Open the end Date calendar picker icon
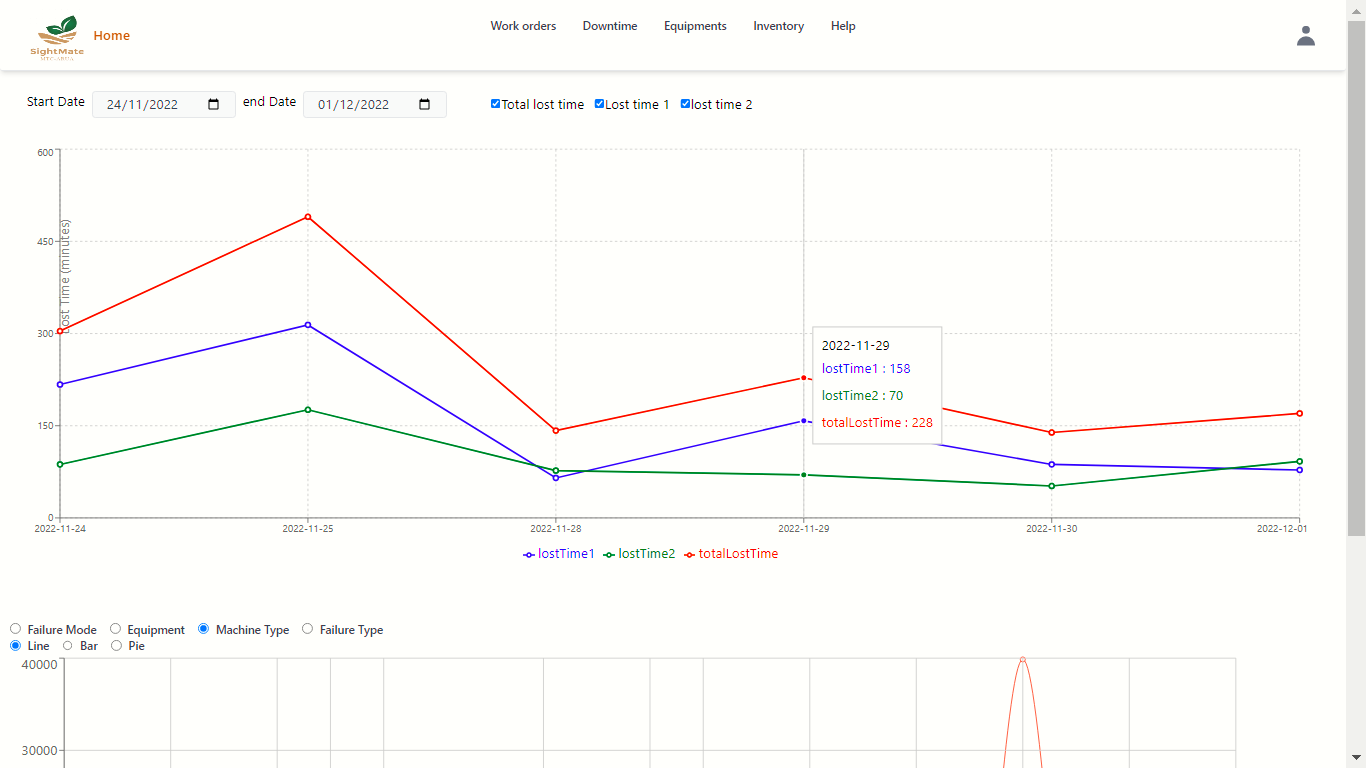Screen dimensions: 1366x768 [x=425, y=104]
